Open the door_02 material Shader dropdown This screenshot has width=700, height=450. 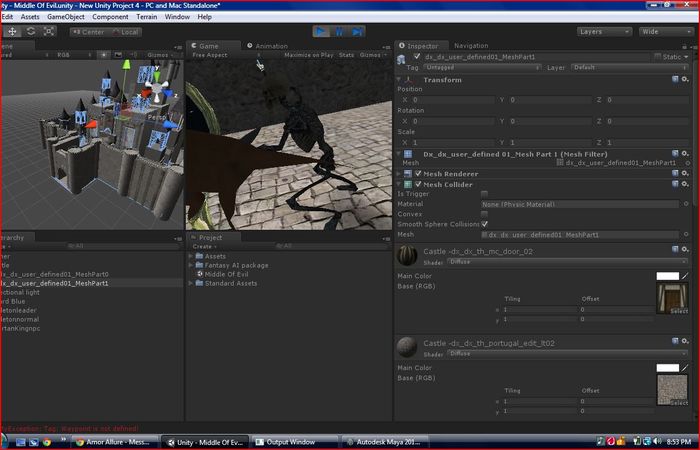point(567,262)
